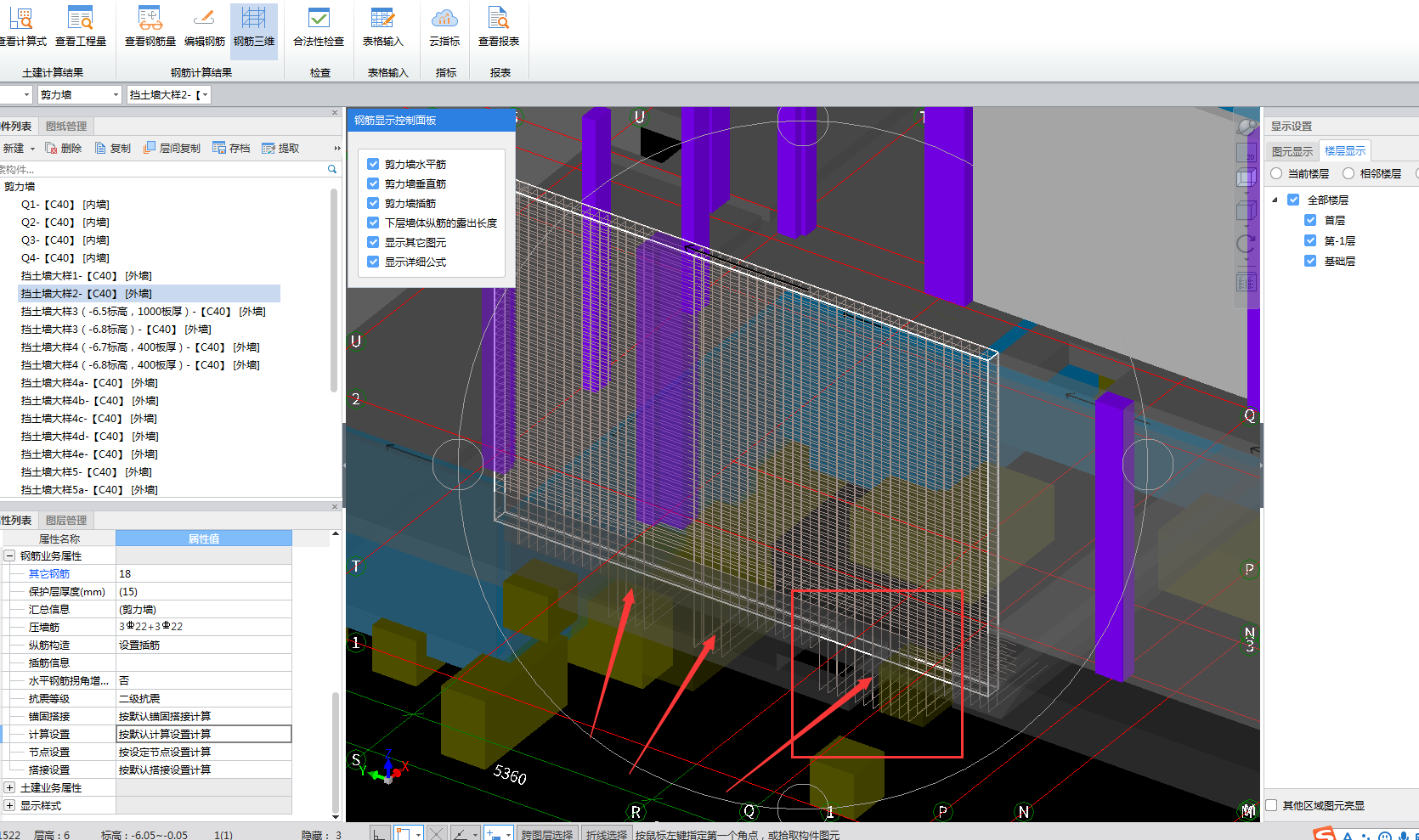Screen dimensions: 1419x840
Task: Switch to the 图纸管理 tab
Action: coord(66,126)
